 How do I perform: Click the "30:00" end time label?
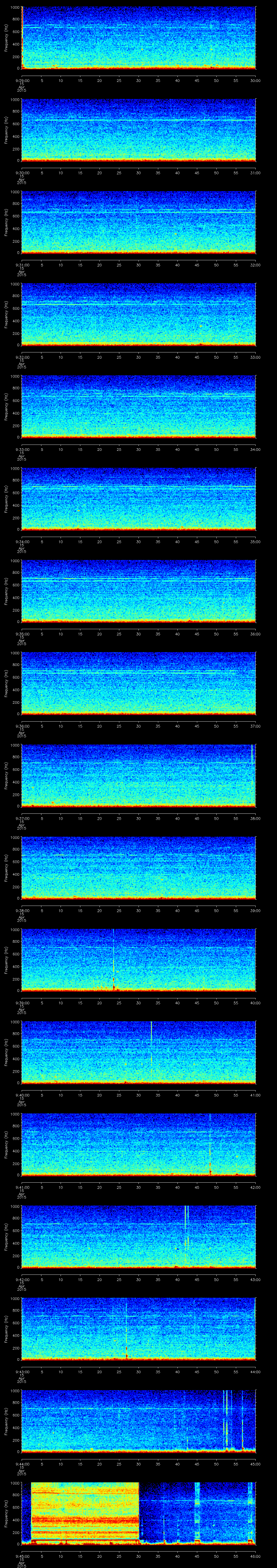[256, 80]
